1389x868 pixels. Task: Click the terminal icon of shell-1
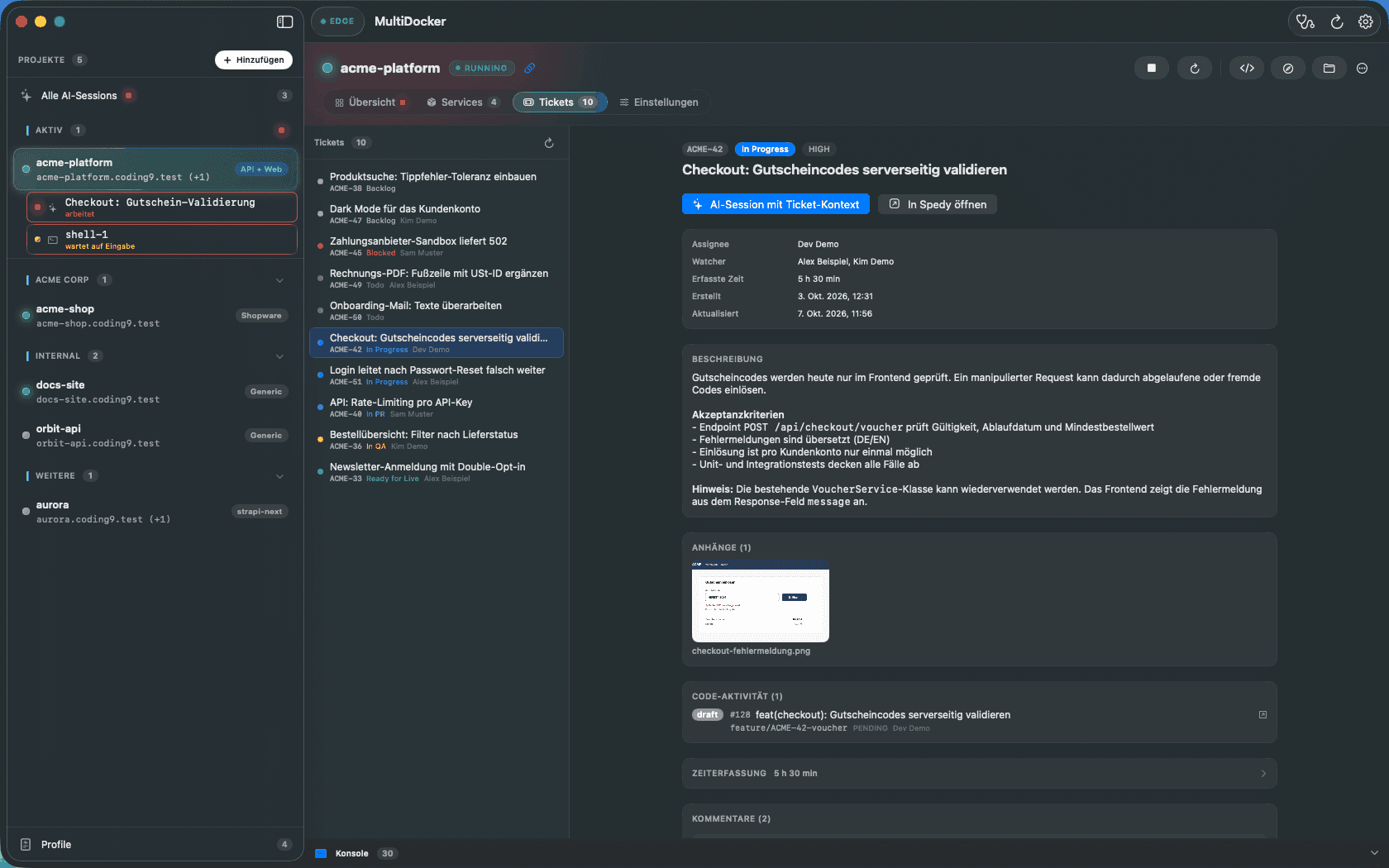coord(52,240)
